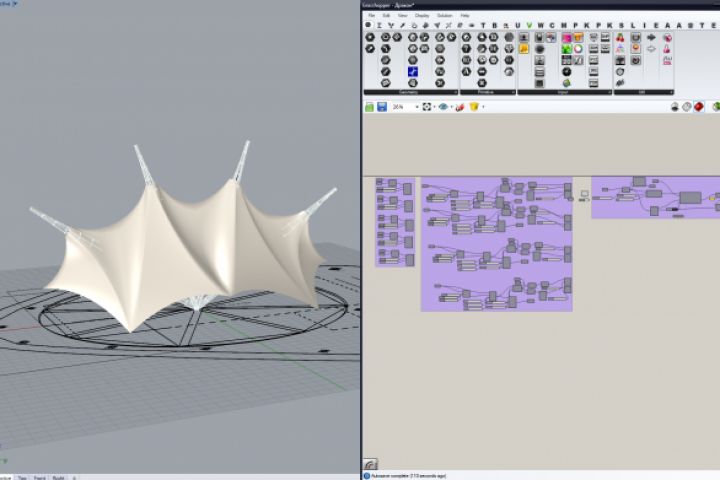Enable red shaded preview mode
Screen dimensions: 720x480
click(x=698, y=107)
